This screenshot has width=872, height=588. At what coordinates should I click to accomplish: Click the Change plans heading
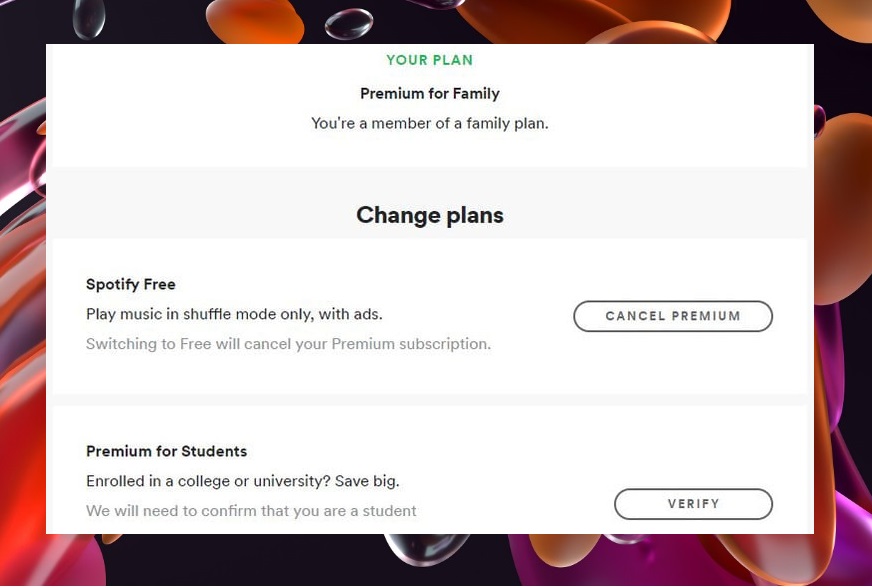click(x=429, y=215)
